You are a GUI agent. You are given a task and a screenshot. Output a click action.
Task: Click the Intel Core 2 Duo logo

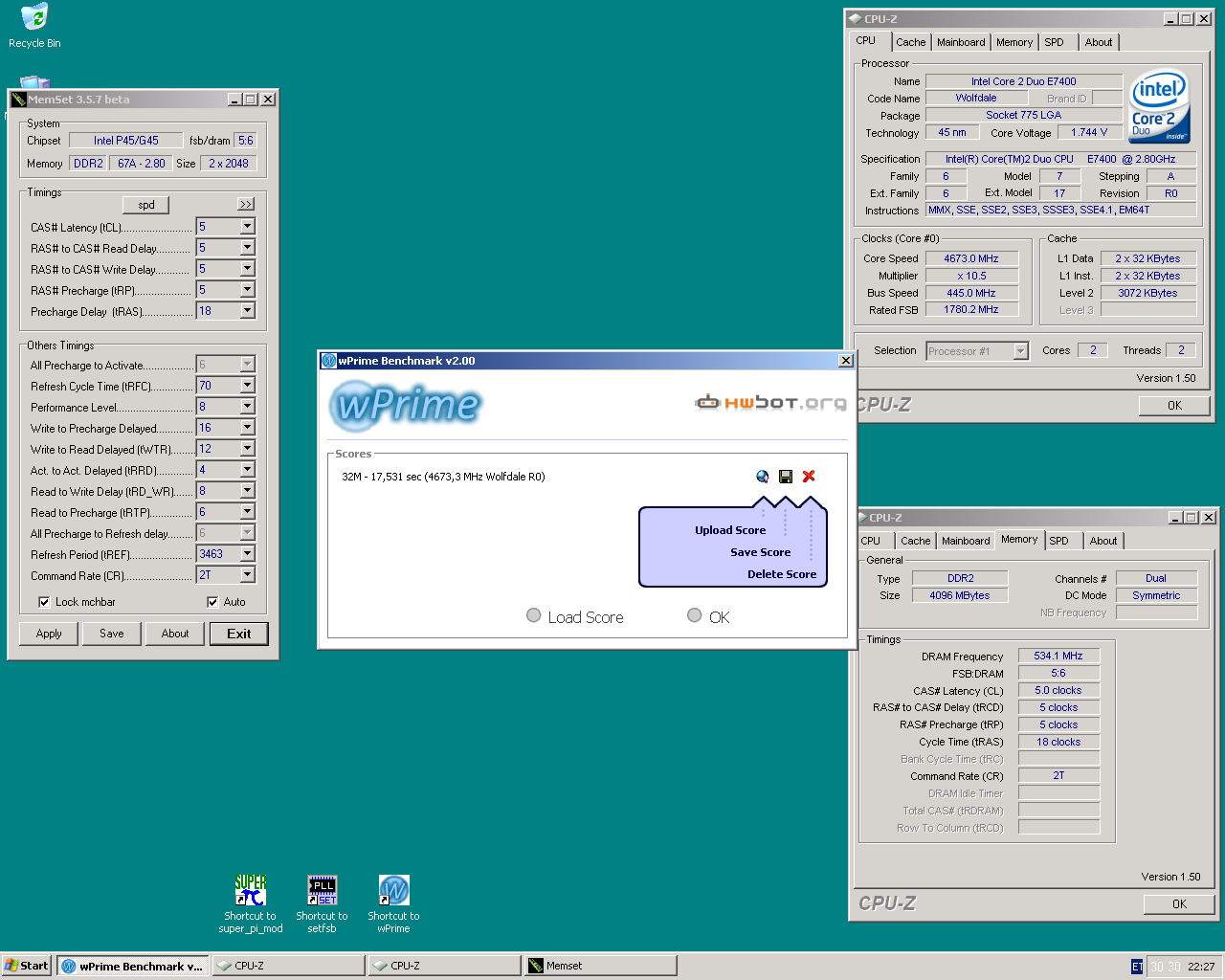click(1159, 106)
